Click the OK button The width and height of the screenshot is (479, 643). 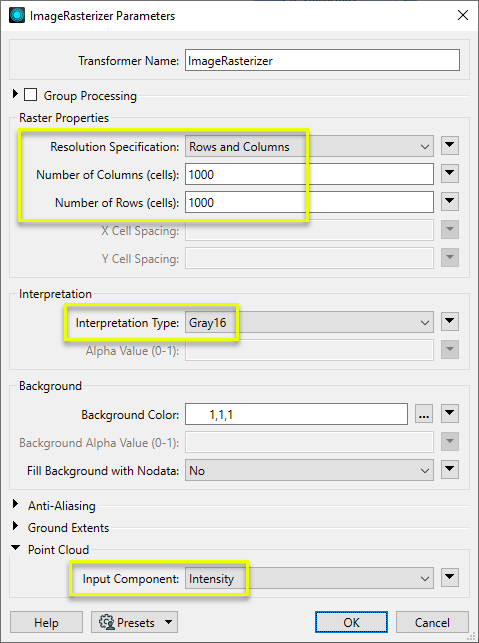(351, 622)
